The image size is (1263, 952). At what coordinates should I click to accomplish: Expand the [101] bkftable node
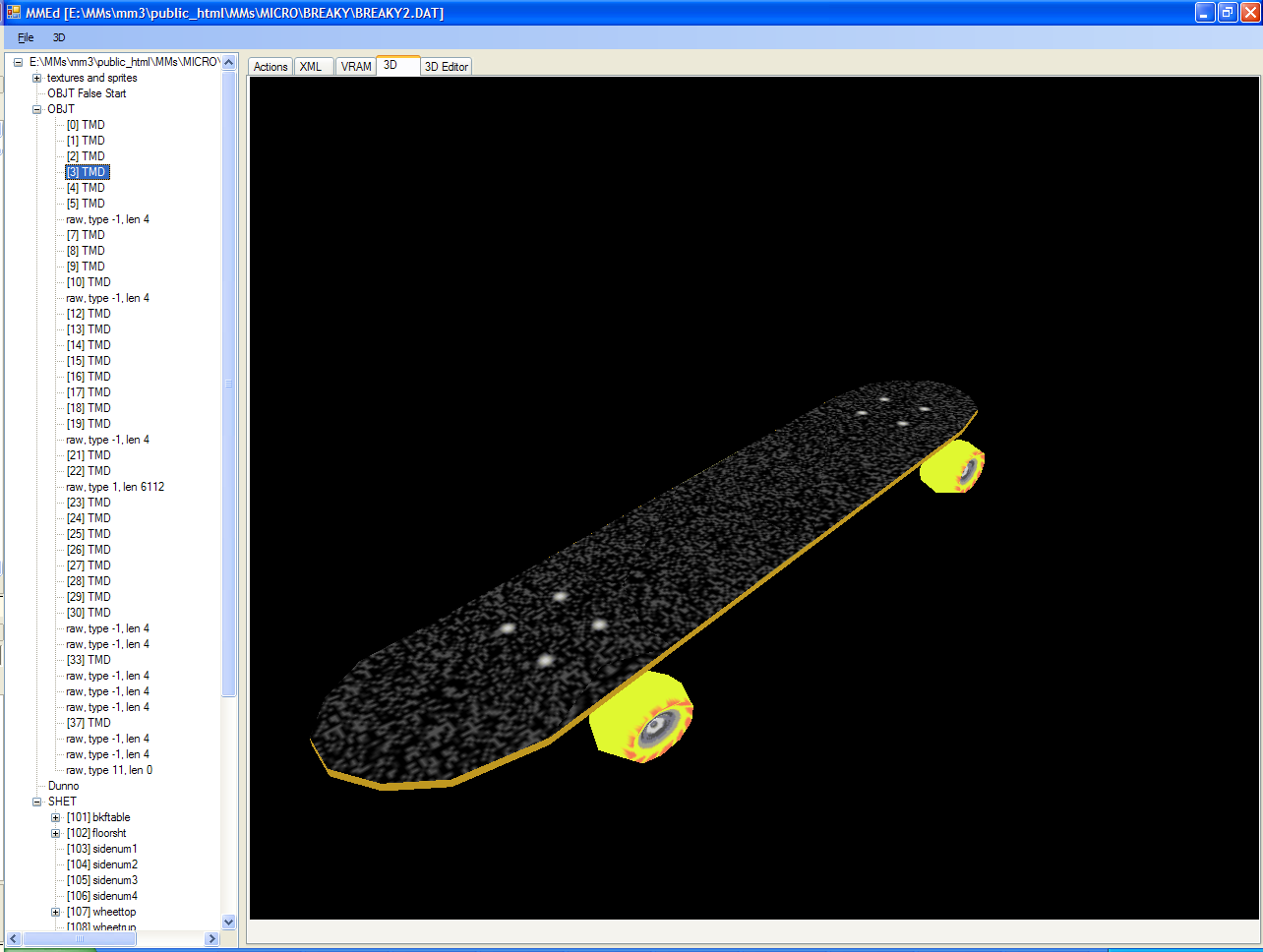tap(56, 817)
